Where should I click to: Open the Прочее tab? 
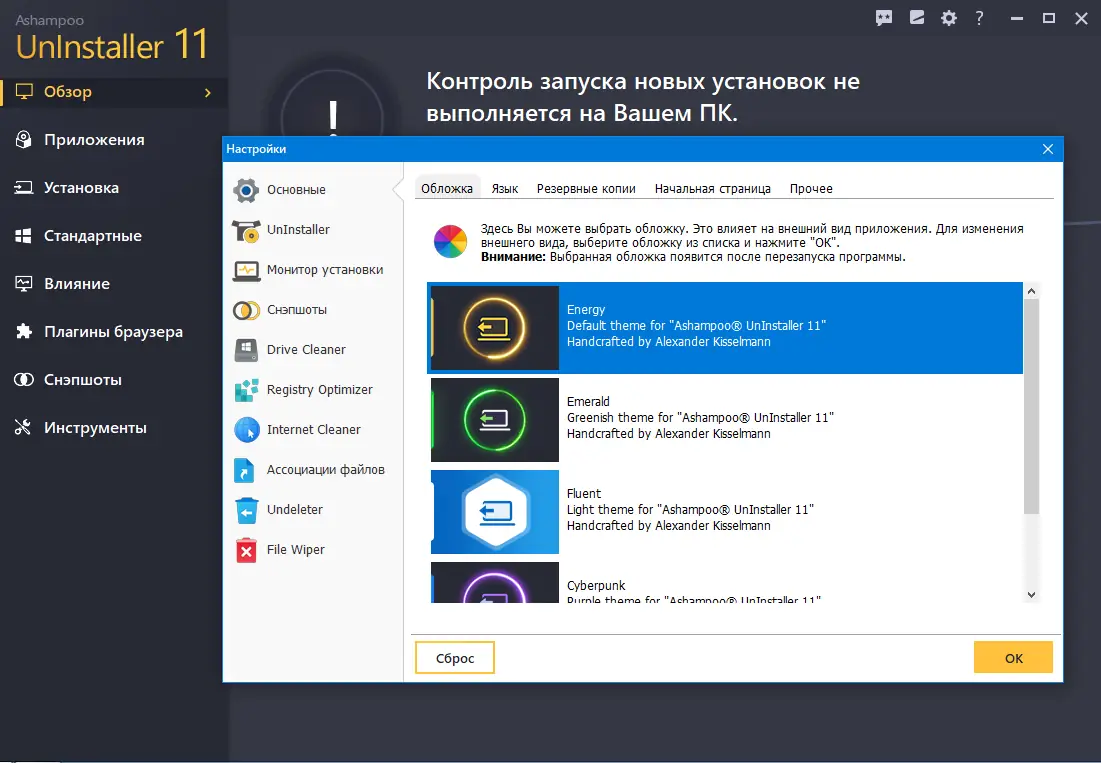pyautogui.click(x=810, y=187)
